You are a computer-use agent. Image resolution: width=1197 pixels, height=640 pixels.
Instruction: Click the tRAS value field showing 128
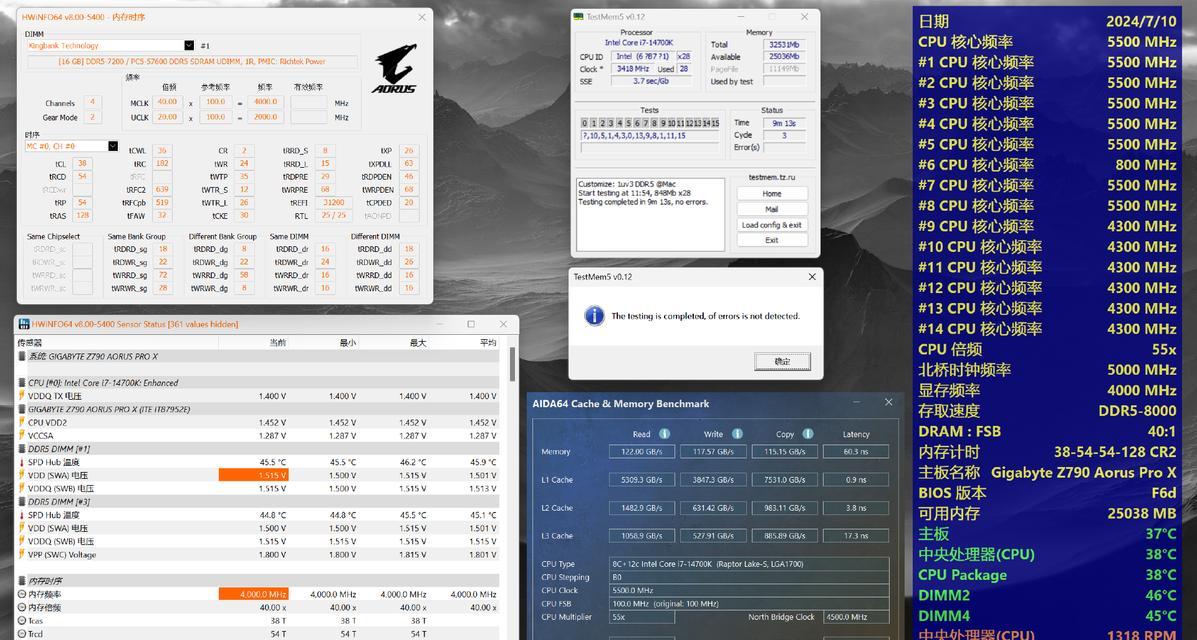(82, 216)
